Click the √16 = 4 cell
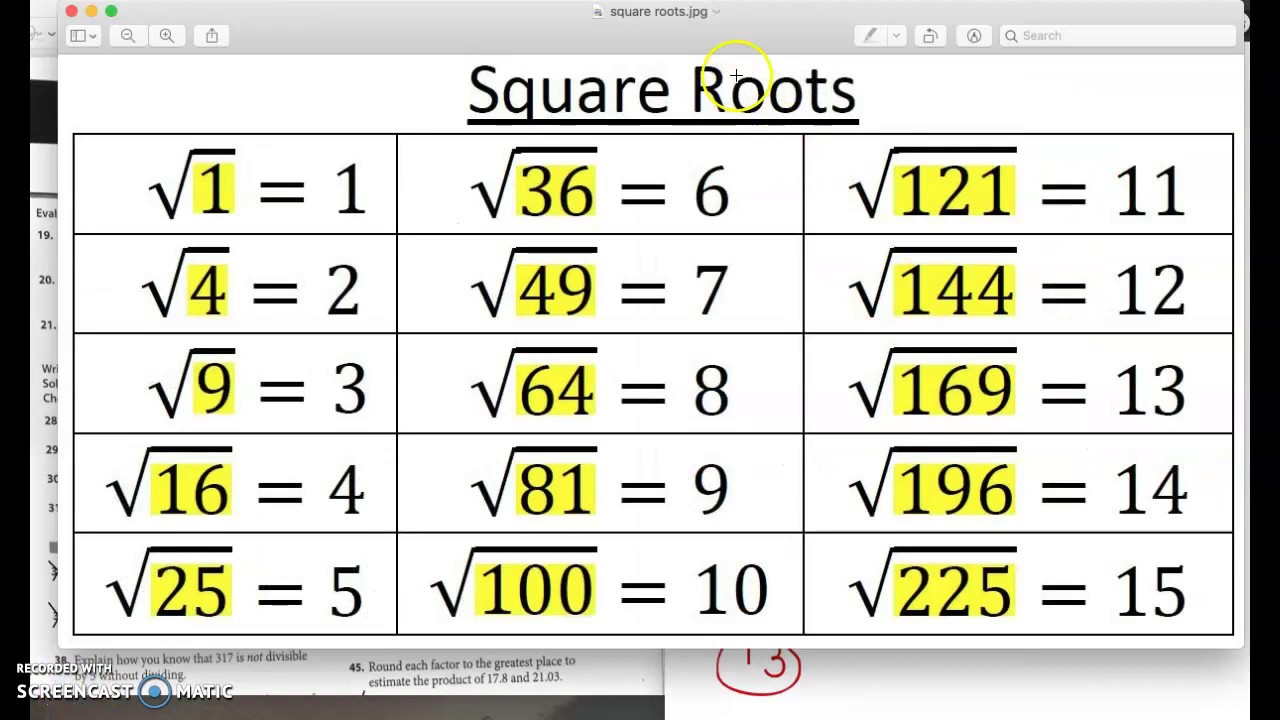This screenshot has height=720, width=1280. click(x=235, y=484)
